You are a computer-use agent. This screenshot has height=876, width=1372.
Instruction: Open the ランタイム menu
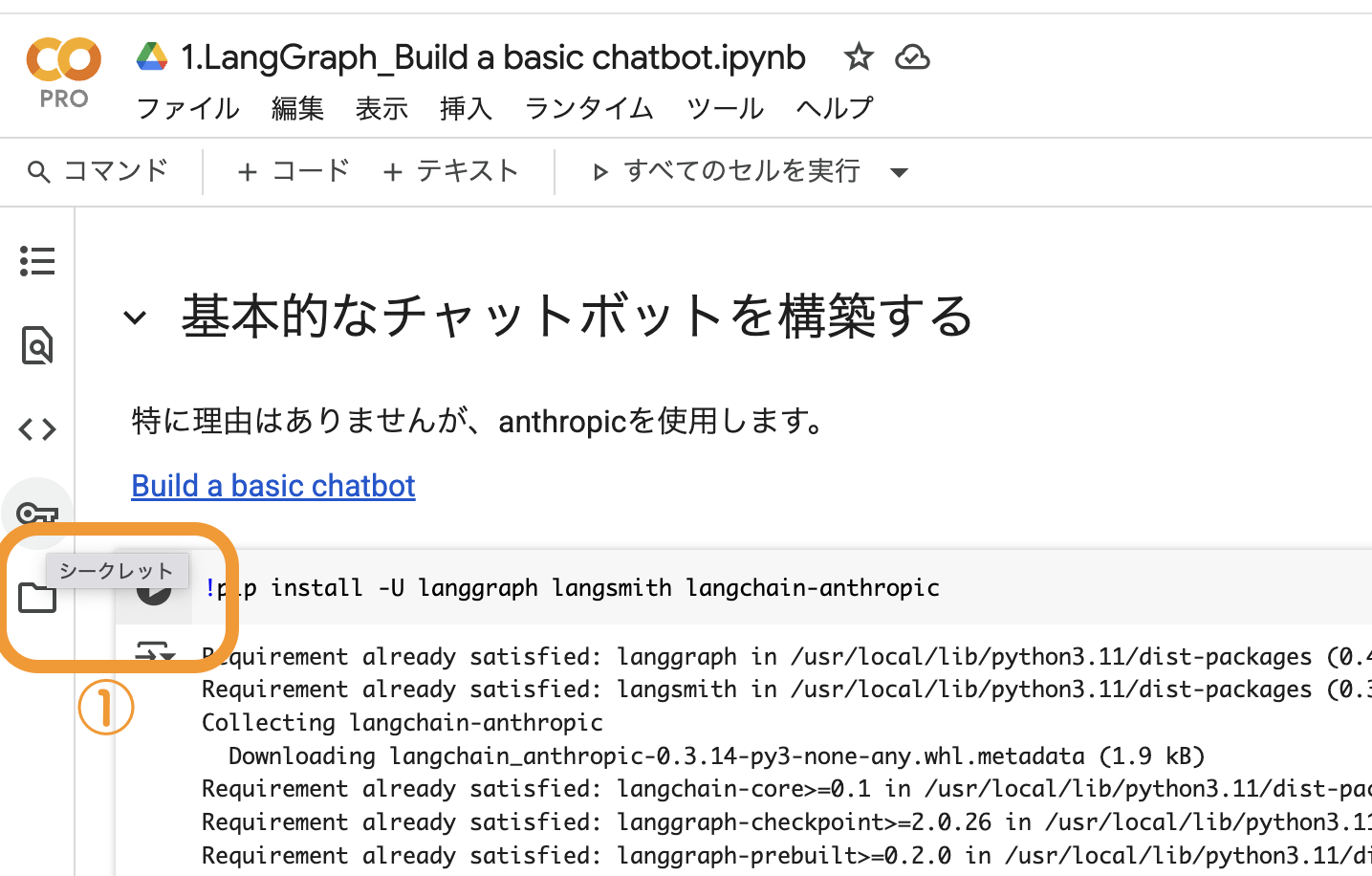click(x=589, y=108)
